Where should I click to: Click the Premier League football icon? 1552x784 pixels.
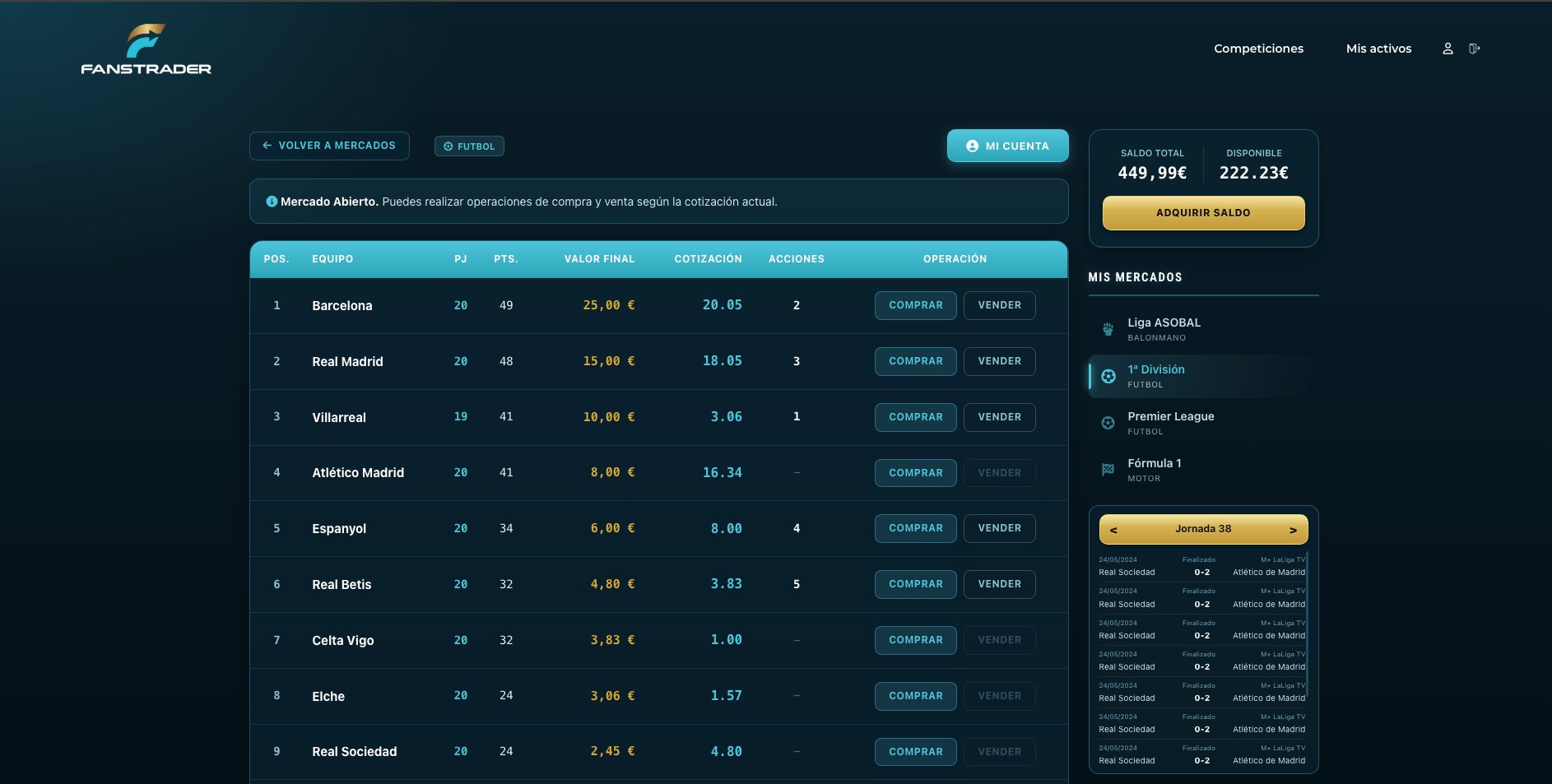[x=1108, y=423]
